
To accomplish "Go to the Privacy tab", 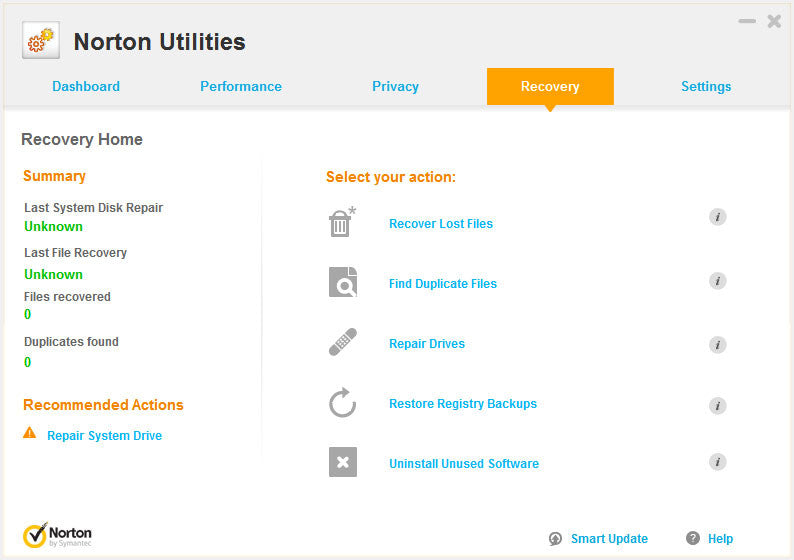I will click(x=395, y=87).
